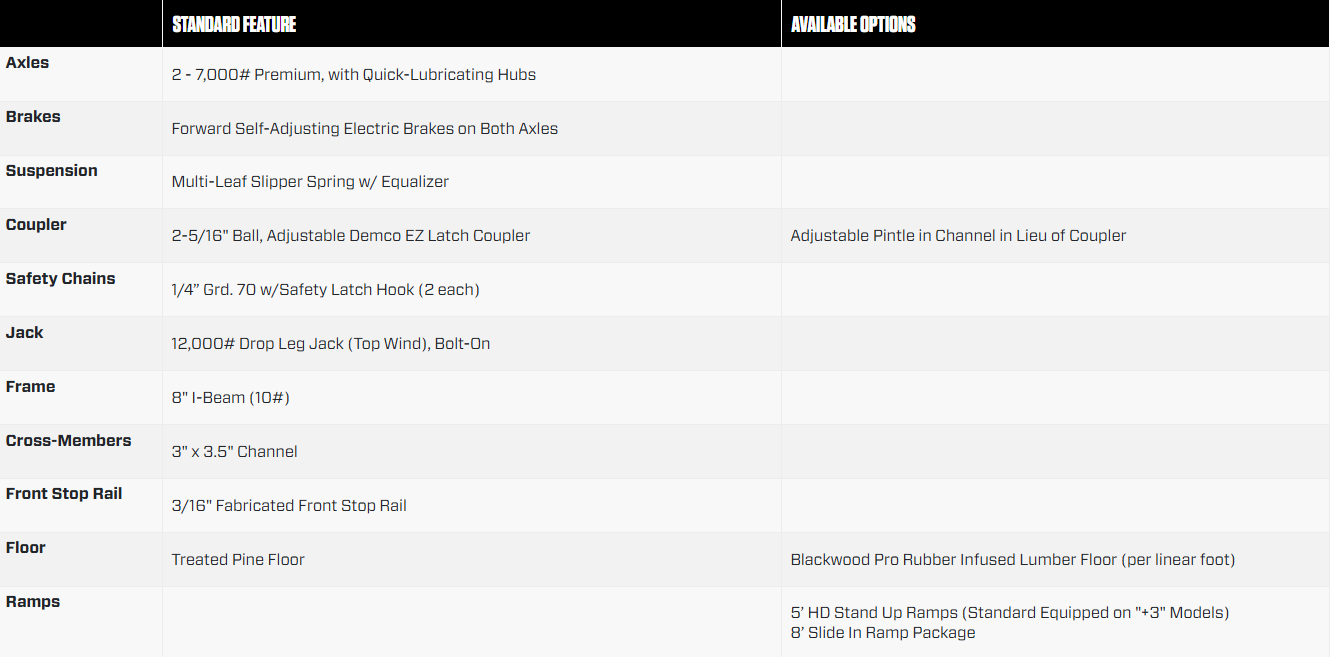Click the Jack row label
The width and height of the screenshot is (1330, 657).
pyautogui.click(x=25, y=333)
